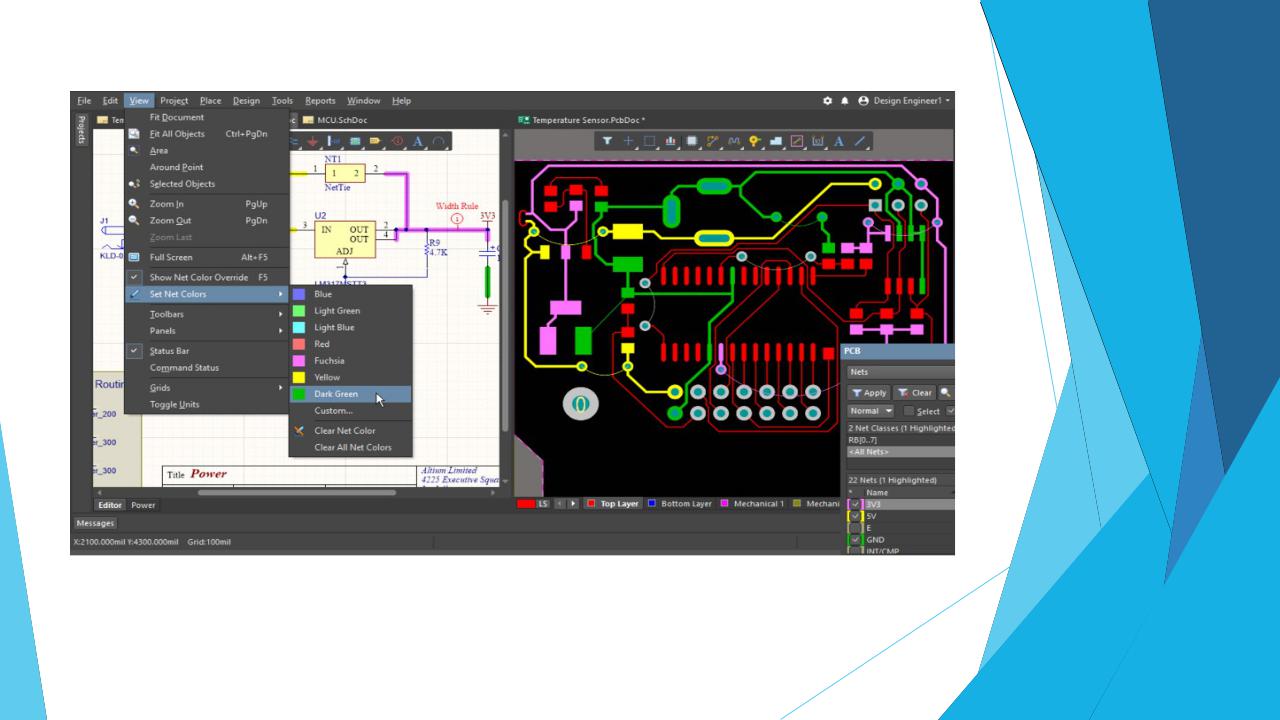
Task: Choose the Fuchsia net color
Action: 351,360
